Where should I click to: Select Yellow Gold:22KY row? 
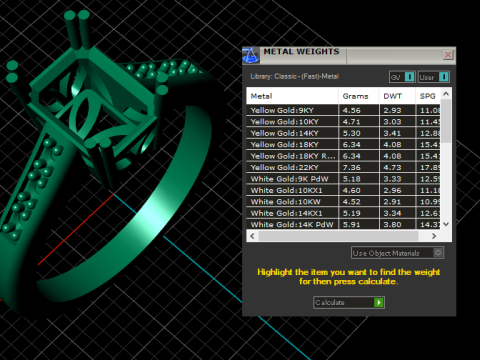[x=343, y=167]
